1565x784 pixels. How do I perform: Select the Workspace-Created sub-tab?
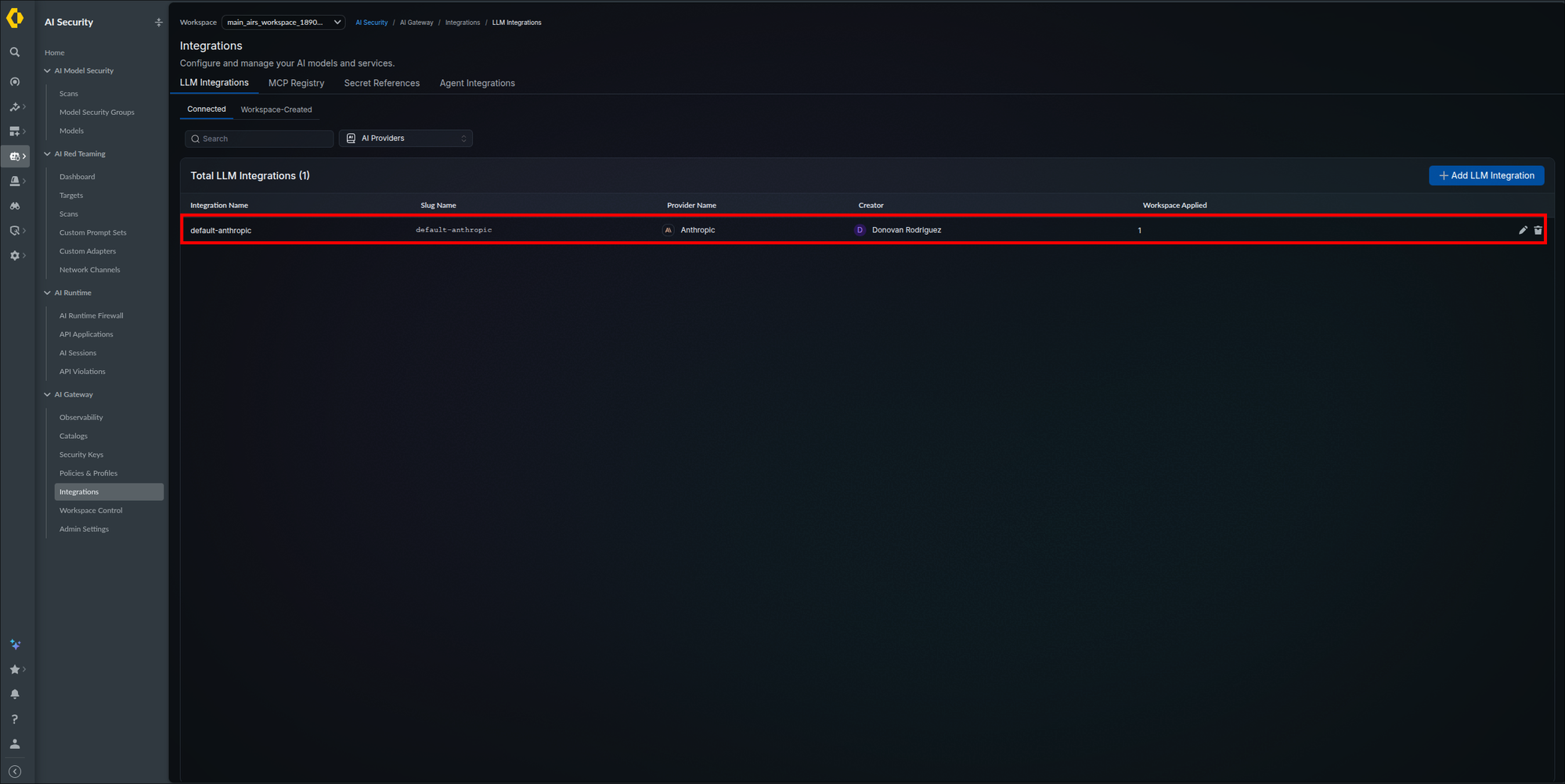276,110
